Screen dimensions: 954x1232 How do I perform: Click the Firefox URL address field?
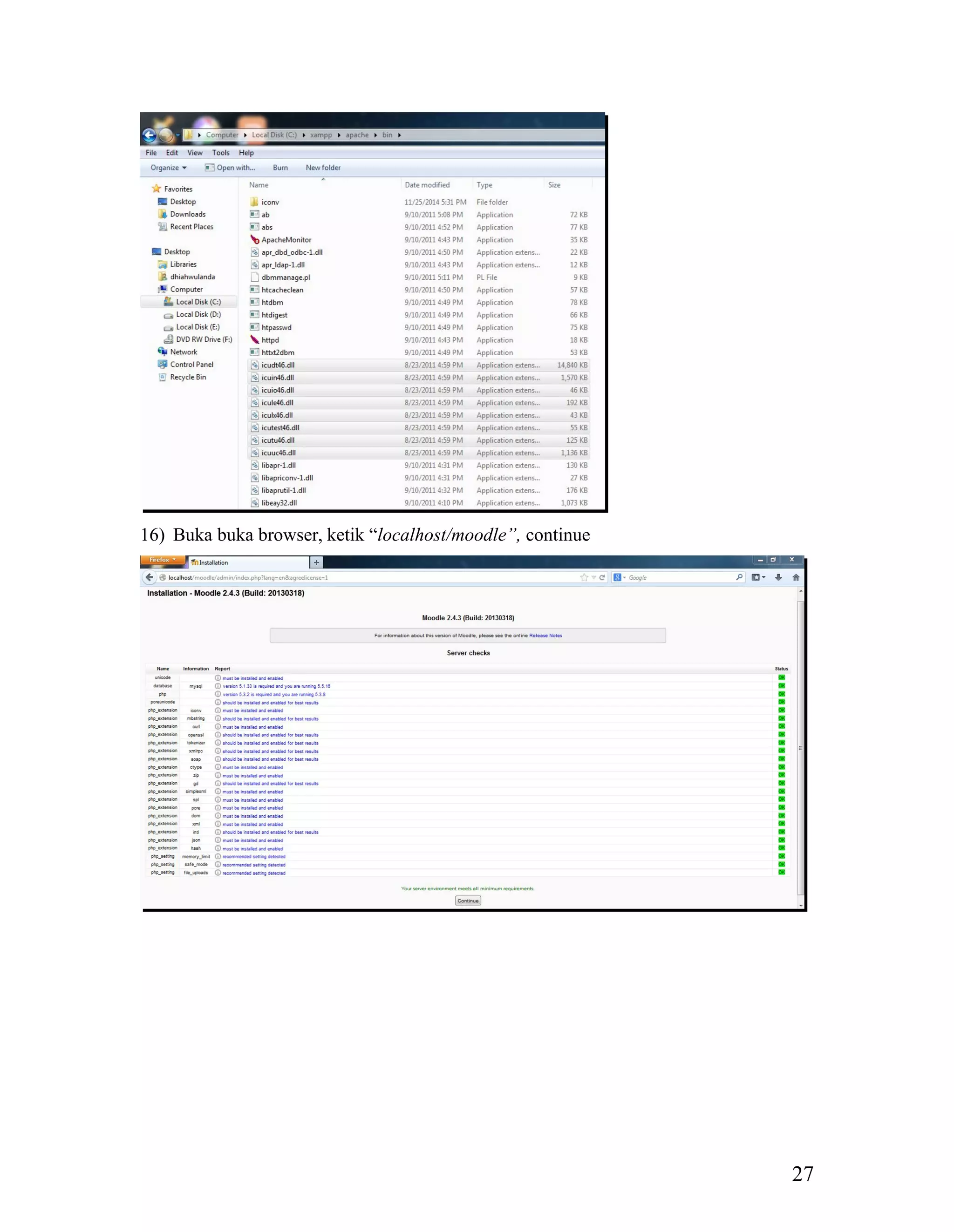(x=367, y=578)
